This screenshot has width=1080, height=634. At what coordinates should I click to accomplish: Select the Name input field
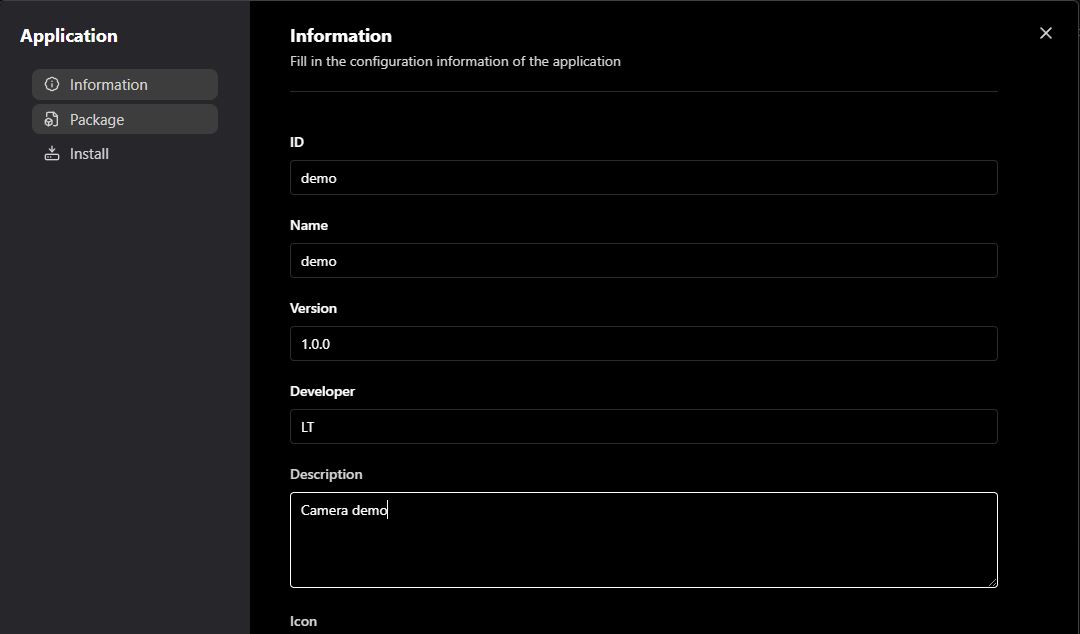(643, 260)
